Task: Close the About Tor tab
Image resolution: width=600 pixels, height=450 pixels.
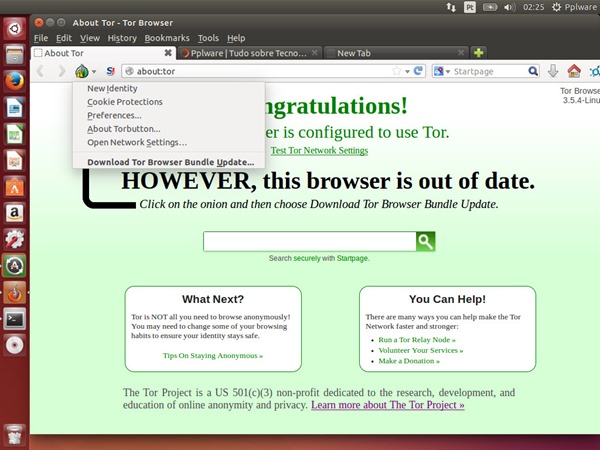Action: 168,53
